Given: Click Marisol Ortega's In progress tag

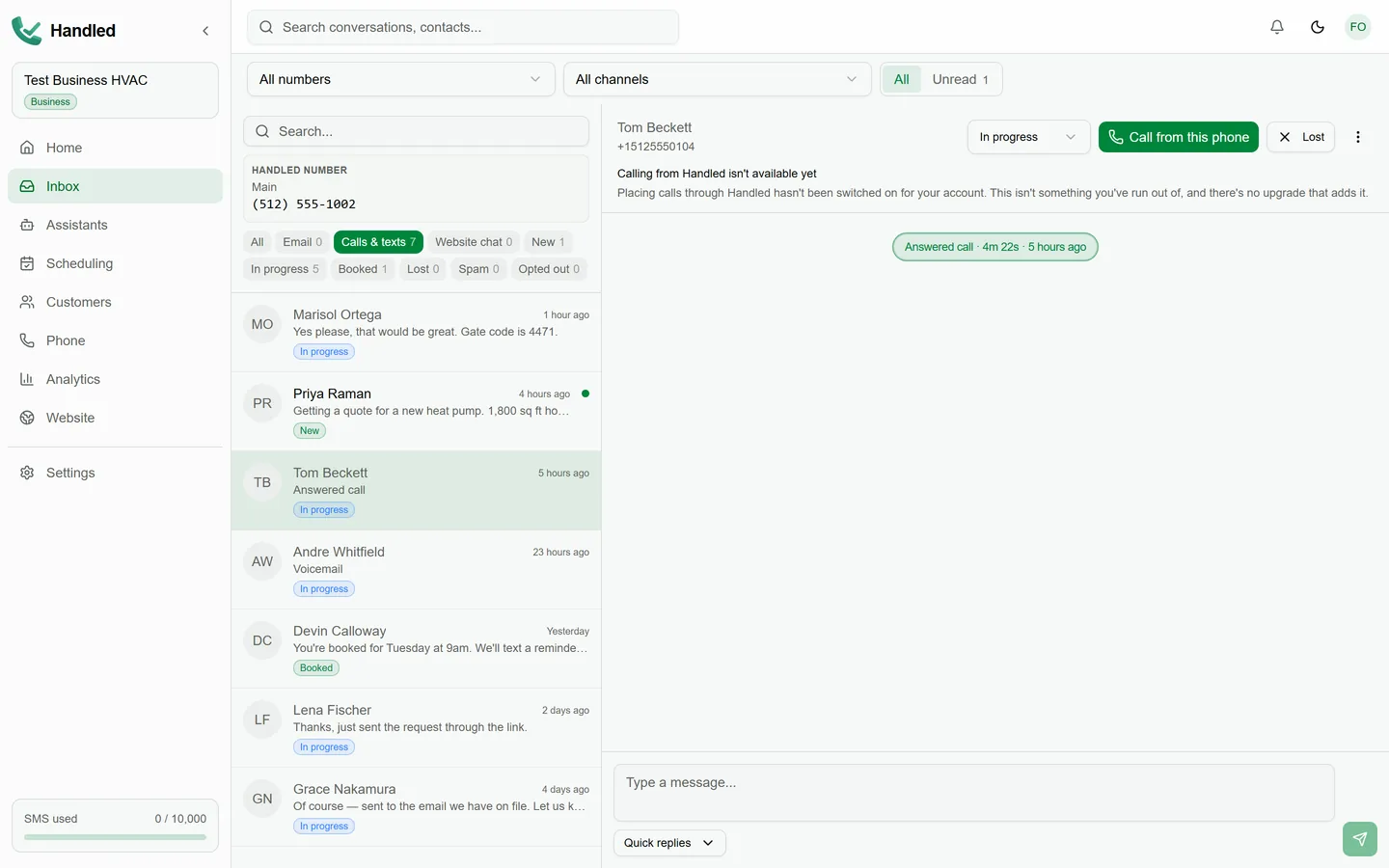Looking at the screenshot, I should click(324, 352).
